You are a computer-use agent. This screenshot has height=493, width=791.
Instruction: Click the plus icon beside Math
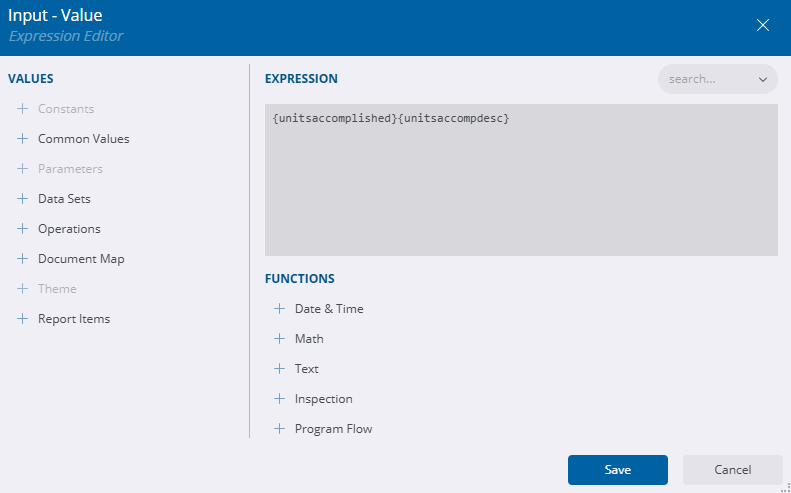[x=279, y=339]
